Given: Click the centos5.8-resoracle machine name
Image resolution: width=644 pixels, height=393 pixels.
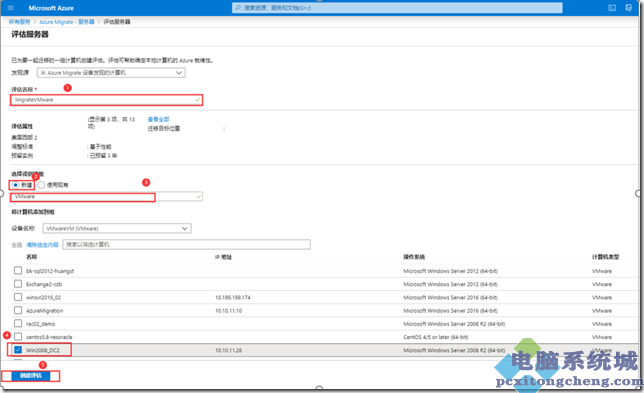Looking at the screenshot, I should coord(49,337).
